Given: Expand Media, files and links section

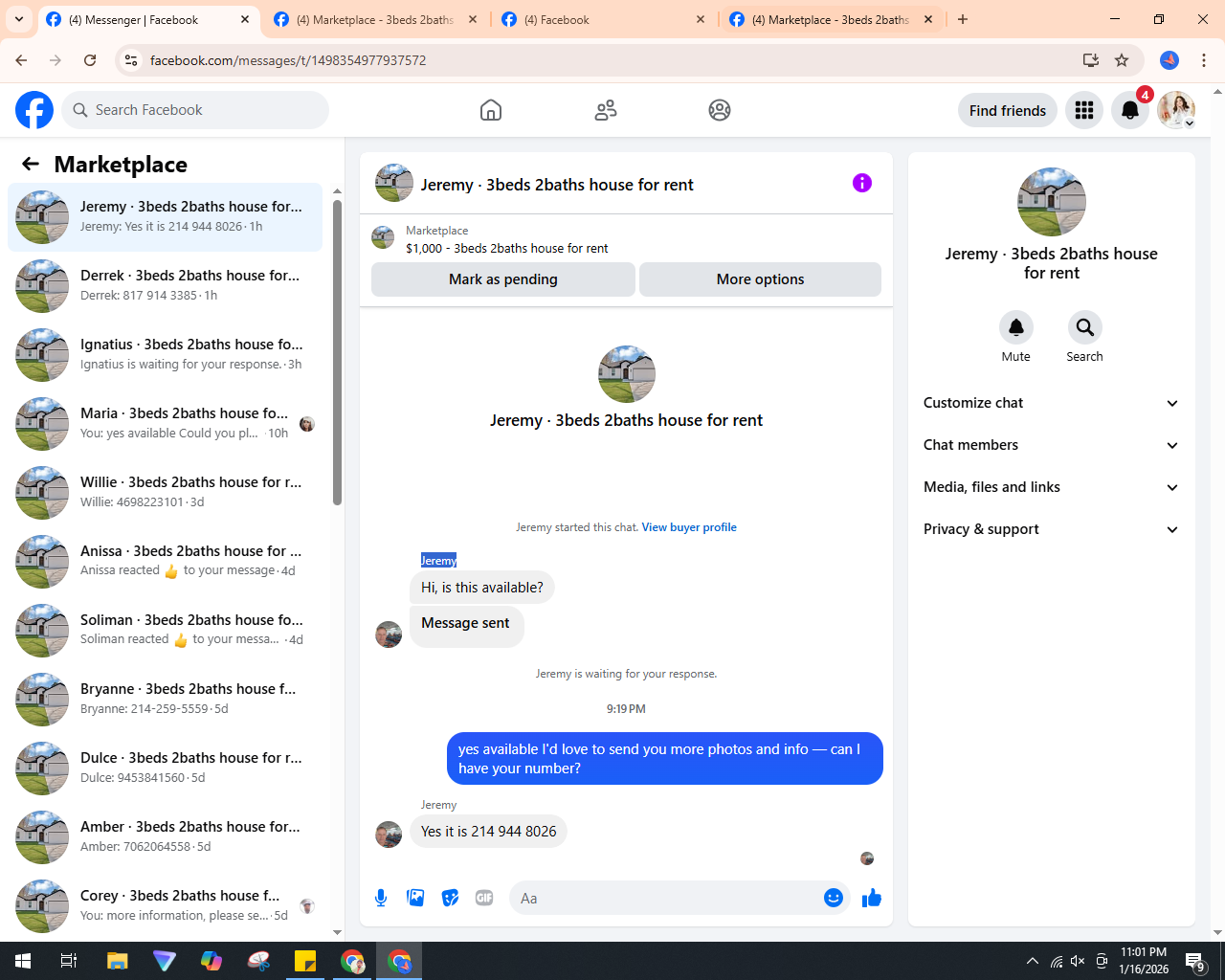Looking at the screenshot, I should pyautogui.click(x=1052, y=487).
